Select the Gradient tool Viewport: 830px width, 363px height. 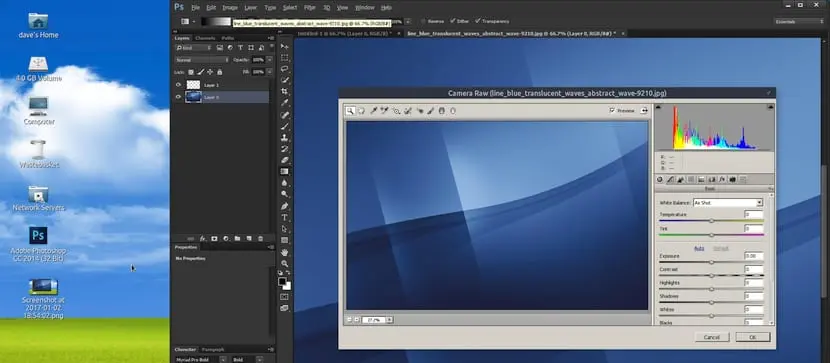click(x=285, y=171)
